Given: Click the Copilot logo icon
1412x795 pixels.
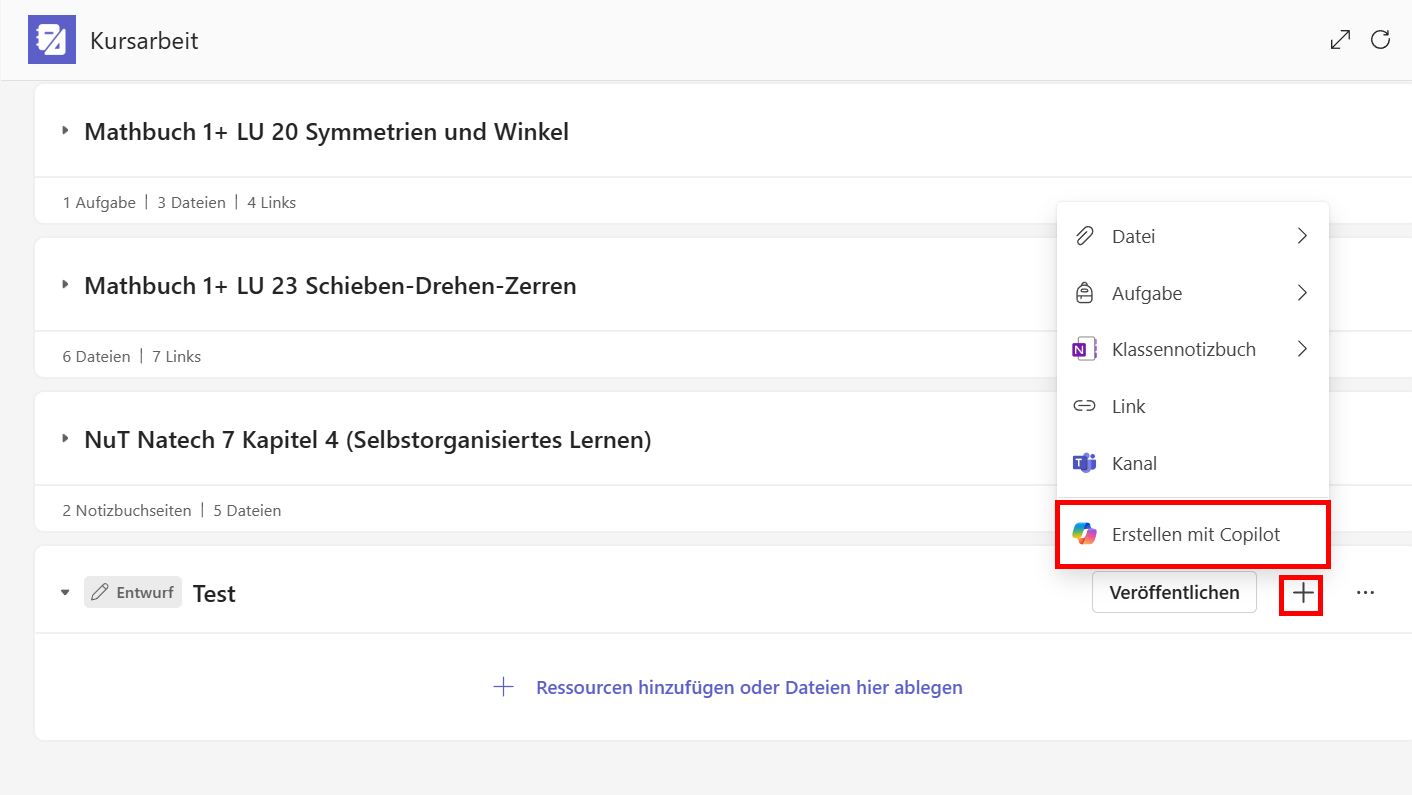Looking at the screenshot, I should point(1084,534).
